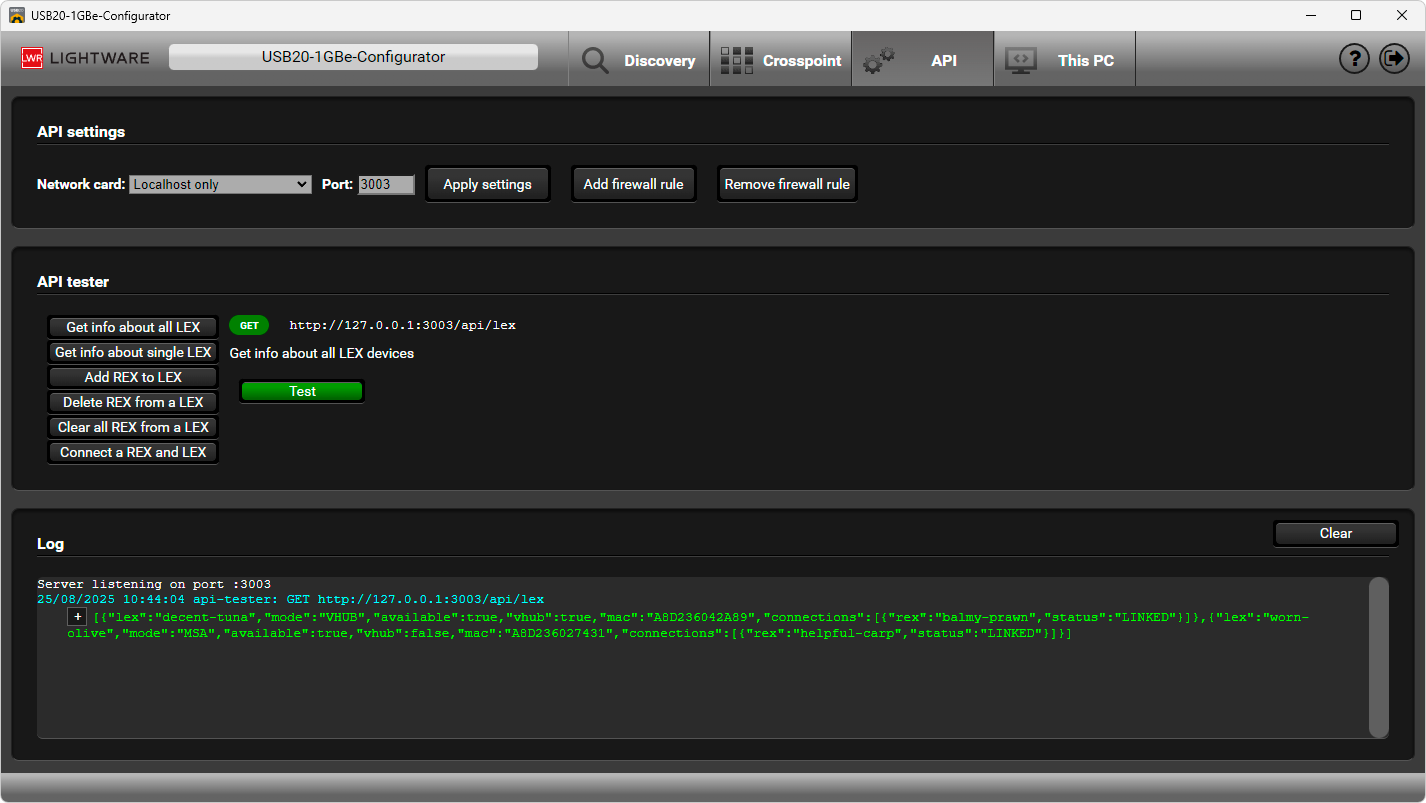Image resolution: width=1426 pixels, height=803 pixels.
Task: Click Add firewall rule
Action: (x=633, y=184)
